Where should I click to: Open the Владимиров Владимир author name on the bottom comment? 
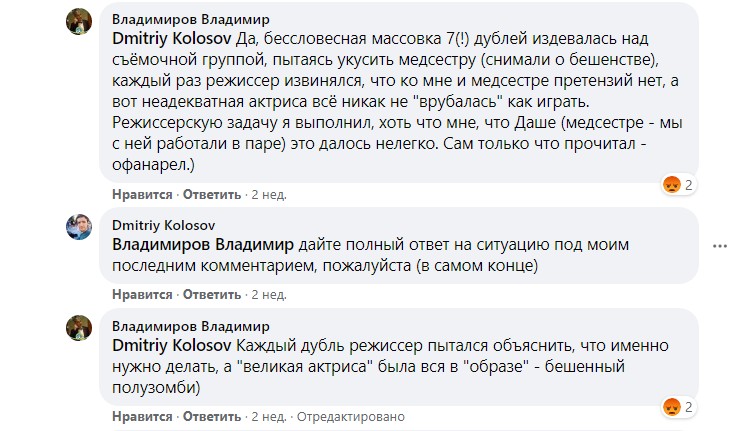coord(190,326)
